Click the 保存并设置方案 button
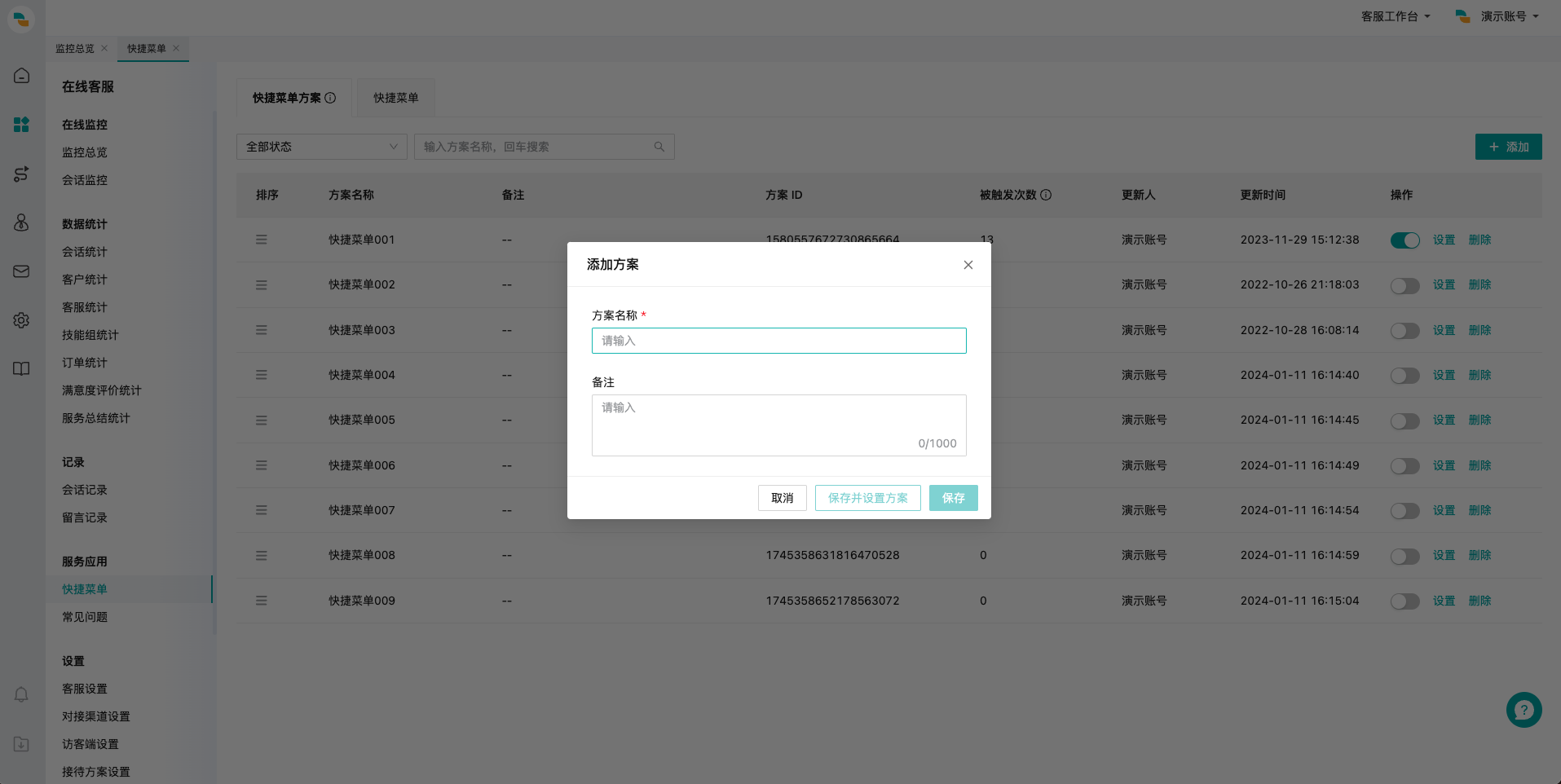The width and height of the screenshot is (1561, 784). point(868,498)
